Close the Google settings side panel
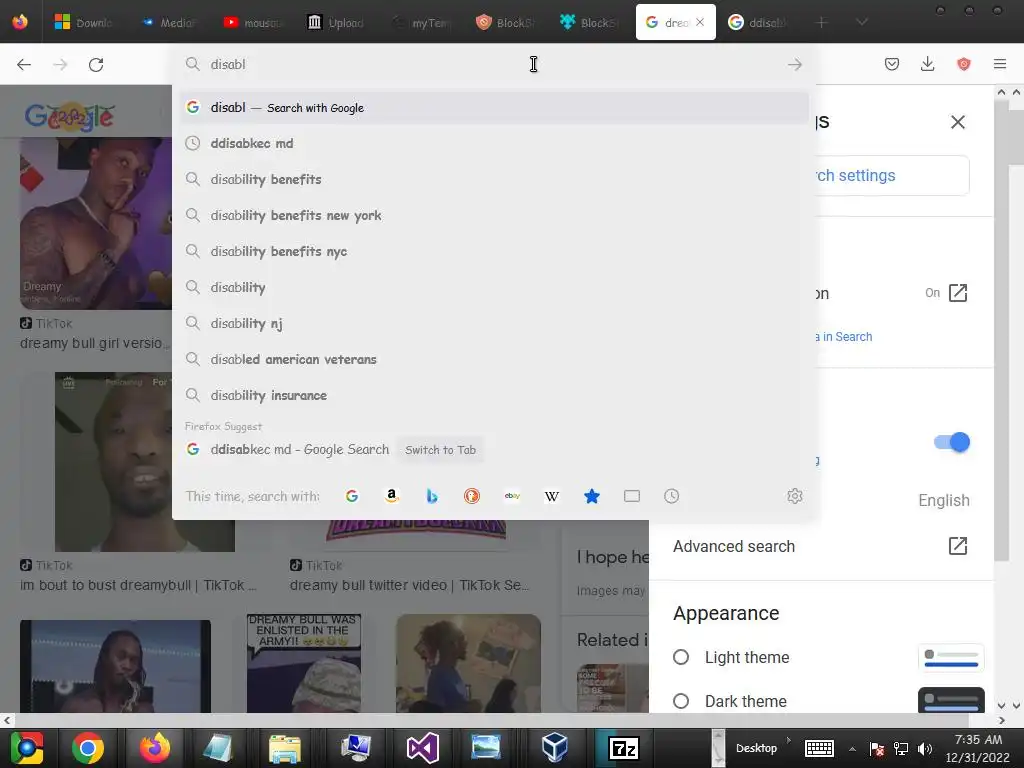 click(957, 122)
